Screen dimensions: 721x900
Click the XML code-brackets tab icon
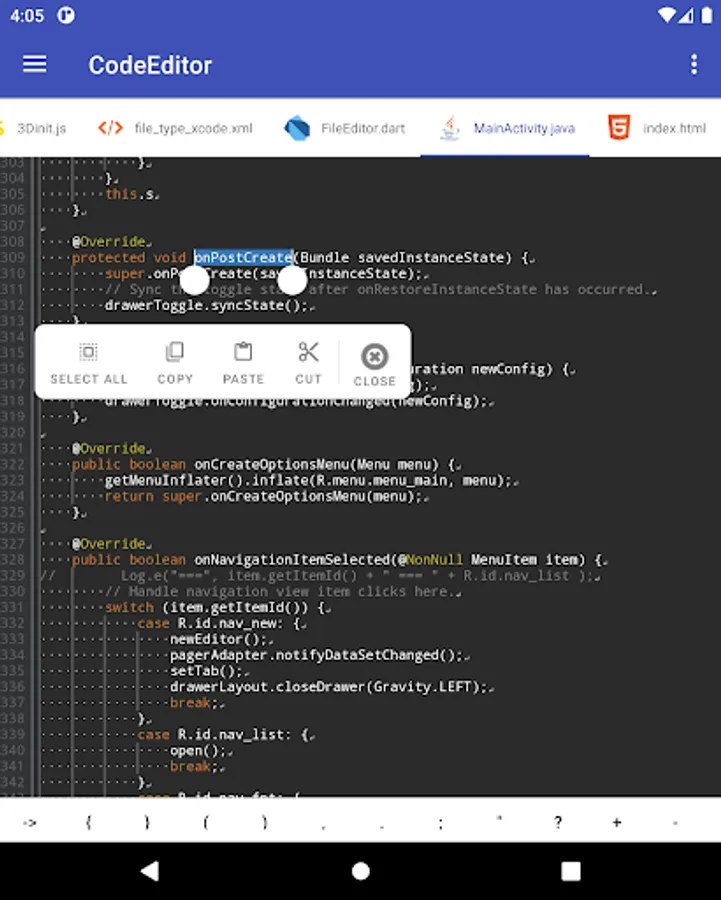[x=110, y=127]
